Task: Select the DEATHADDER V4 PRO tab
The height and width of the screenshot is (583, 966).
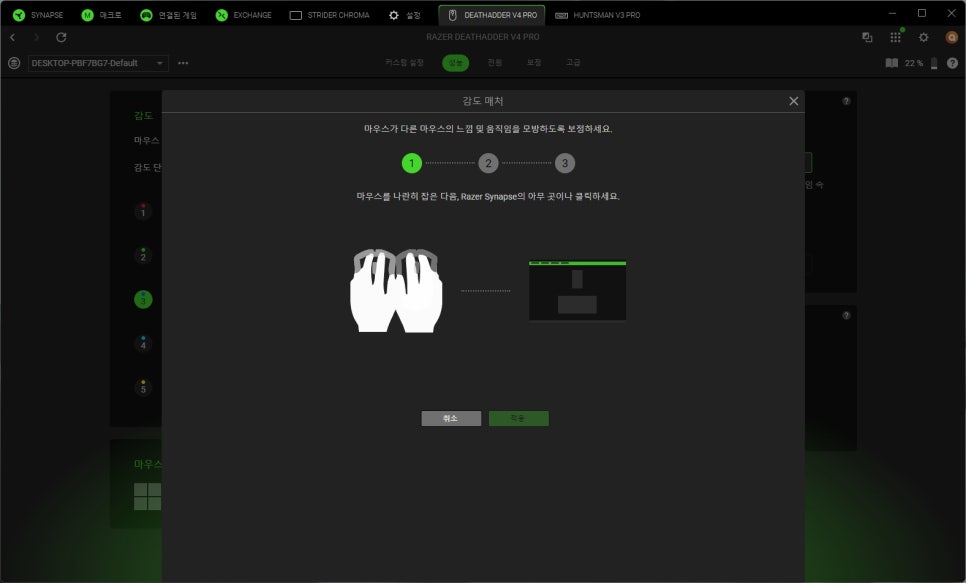Action: pos(492,15)
